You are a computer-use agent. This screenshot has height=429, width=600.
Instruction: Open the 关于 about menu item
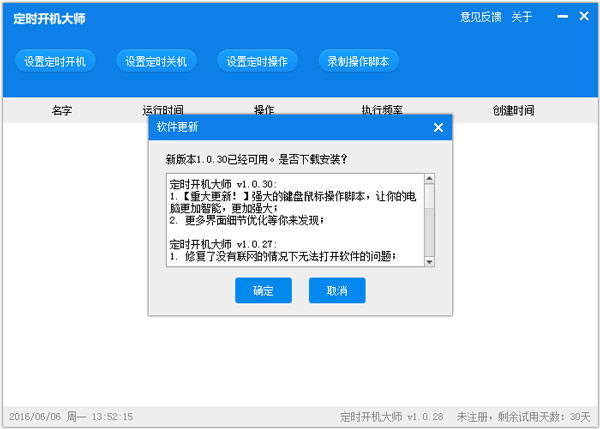(x=522, y=17)
